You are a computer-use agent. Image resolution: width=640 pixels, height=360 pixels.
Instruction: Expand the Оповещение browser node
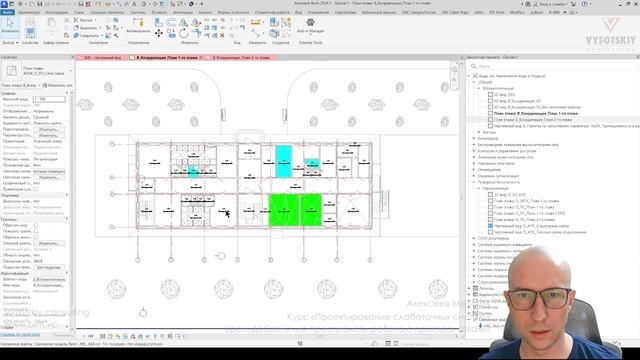(x=474, y=169)
